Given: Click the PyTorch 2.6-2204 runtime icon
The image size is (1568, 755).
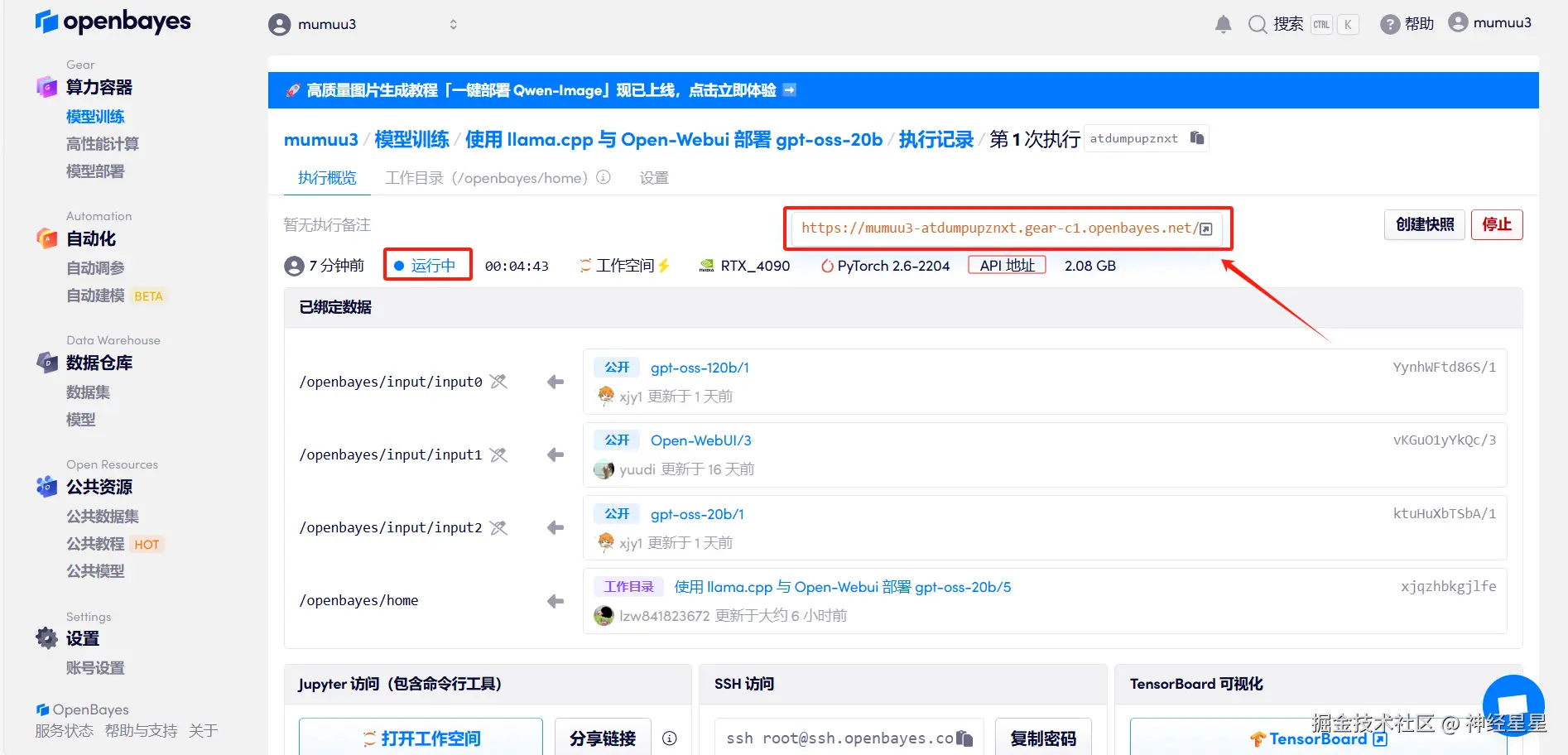Looking at the screenshot, I should click(827, 266).
